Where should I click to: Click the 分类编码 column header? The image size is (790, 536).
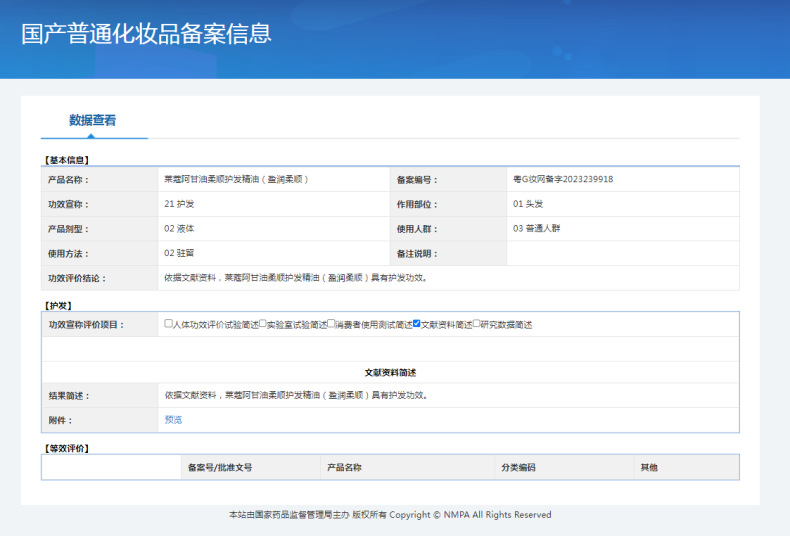tap(518, 467)
